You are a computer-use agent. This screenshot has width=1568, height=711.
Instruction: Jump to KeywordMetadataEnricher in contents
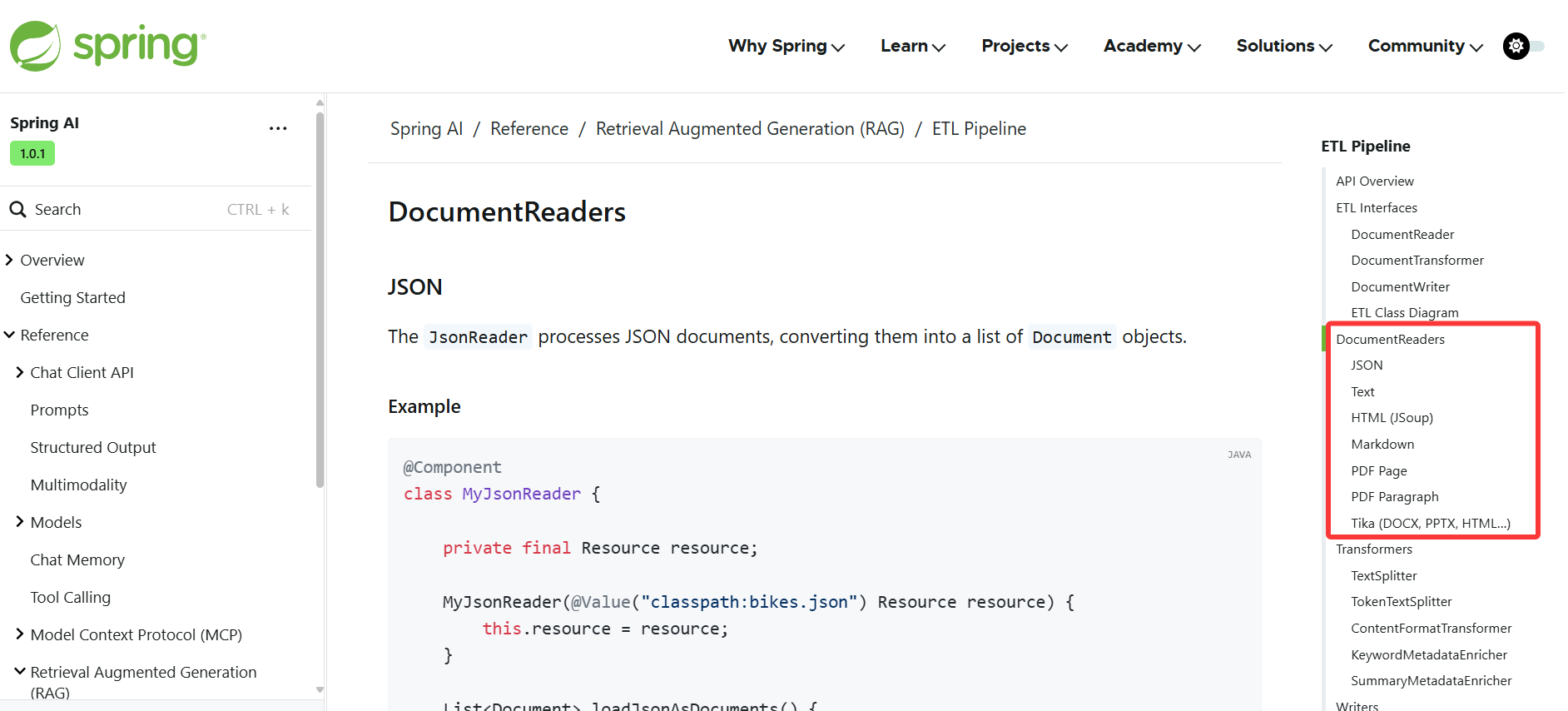point(1429,654)
